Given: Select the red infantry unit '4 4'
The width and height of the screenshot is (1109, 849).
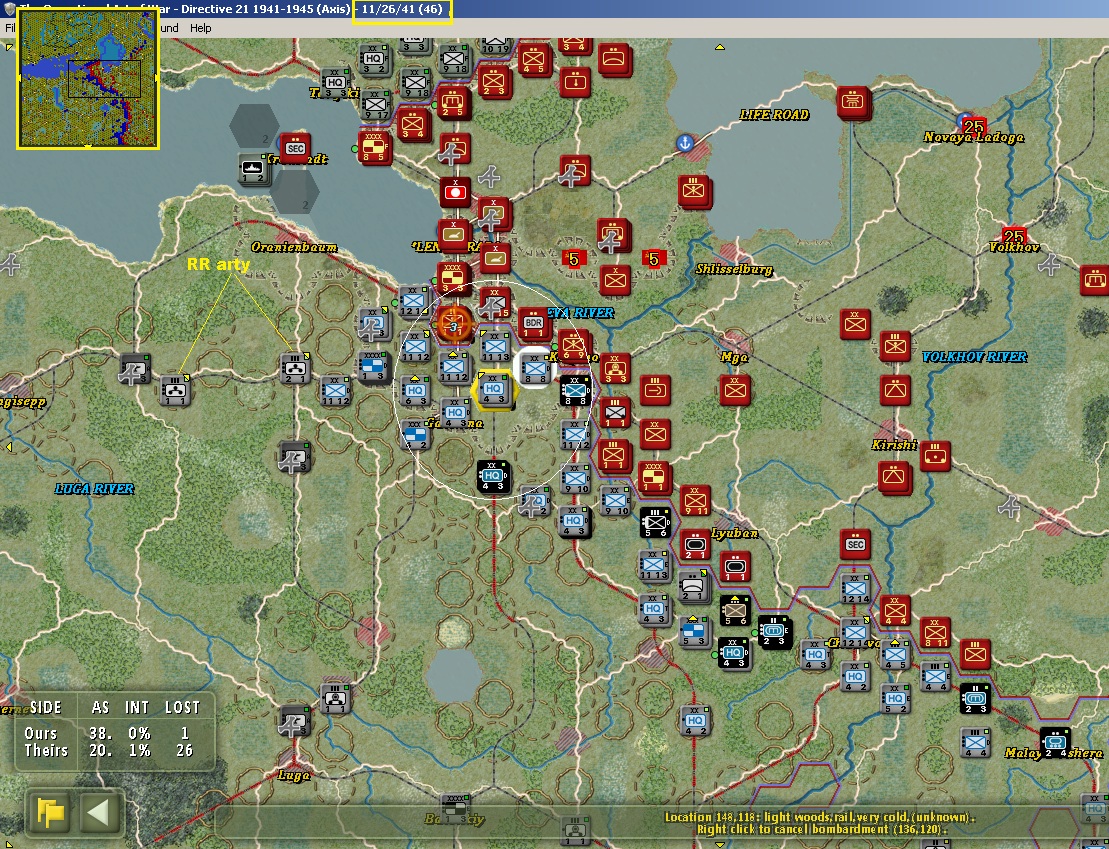Looking at the screenshot, I should coord(895,611).
